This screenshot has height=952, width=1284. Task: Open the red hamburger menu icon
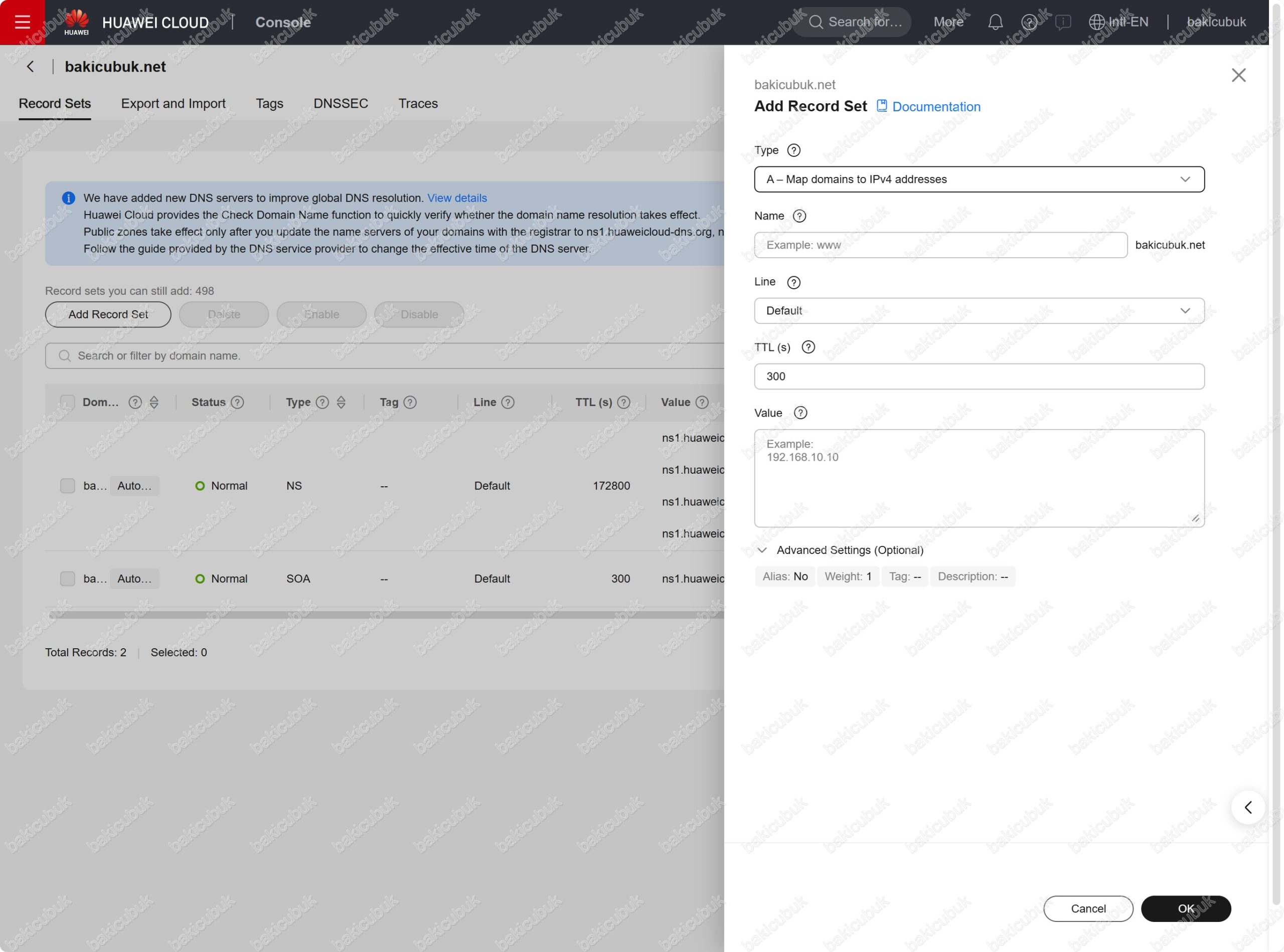coord(22,22)
